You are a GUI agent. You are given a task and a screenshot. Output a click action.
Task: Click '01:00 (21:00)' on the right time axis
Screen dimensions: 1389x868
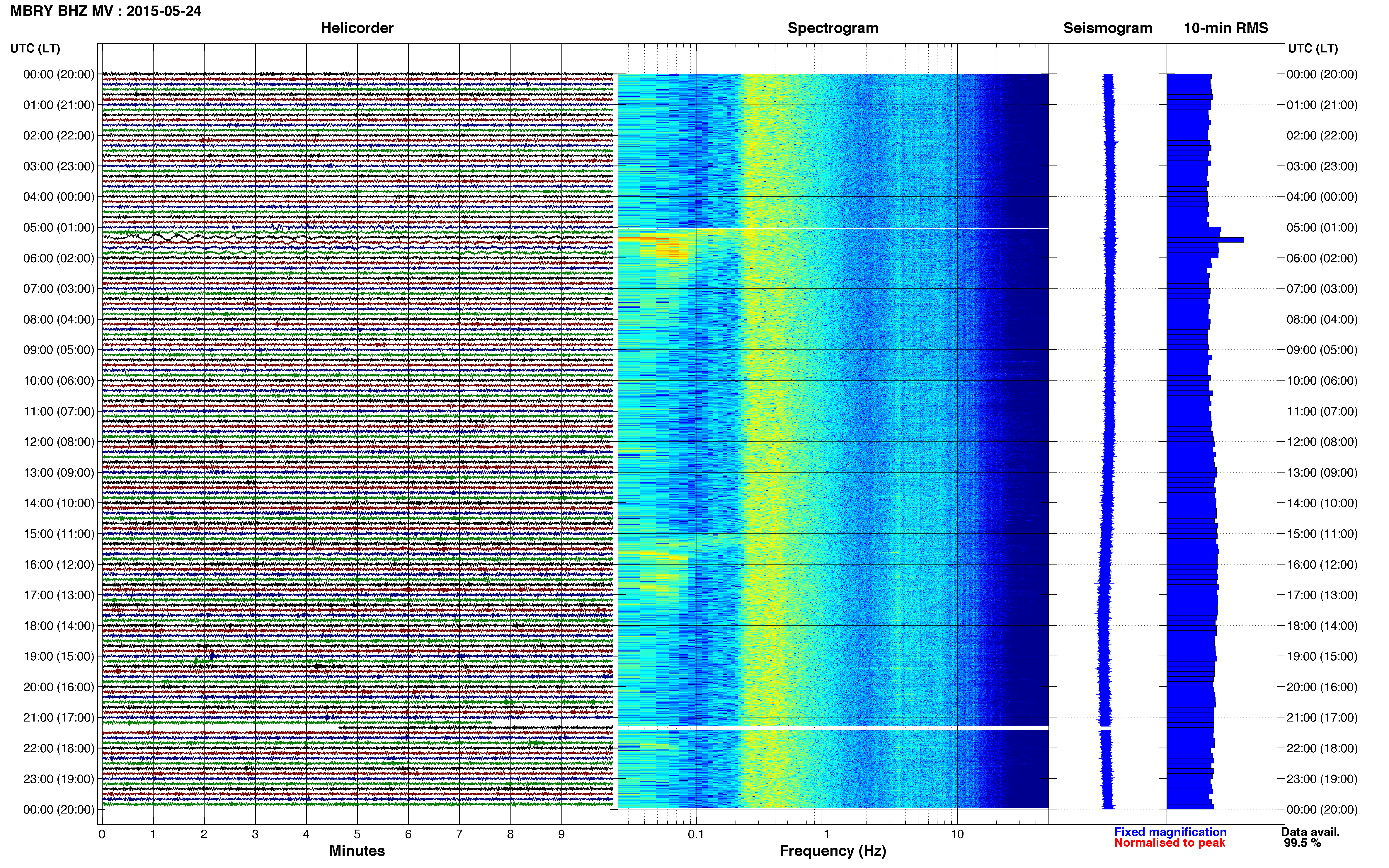[1322, 105]
